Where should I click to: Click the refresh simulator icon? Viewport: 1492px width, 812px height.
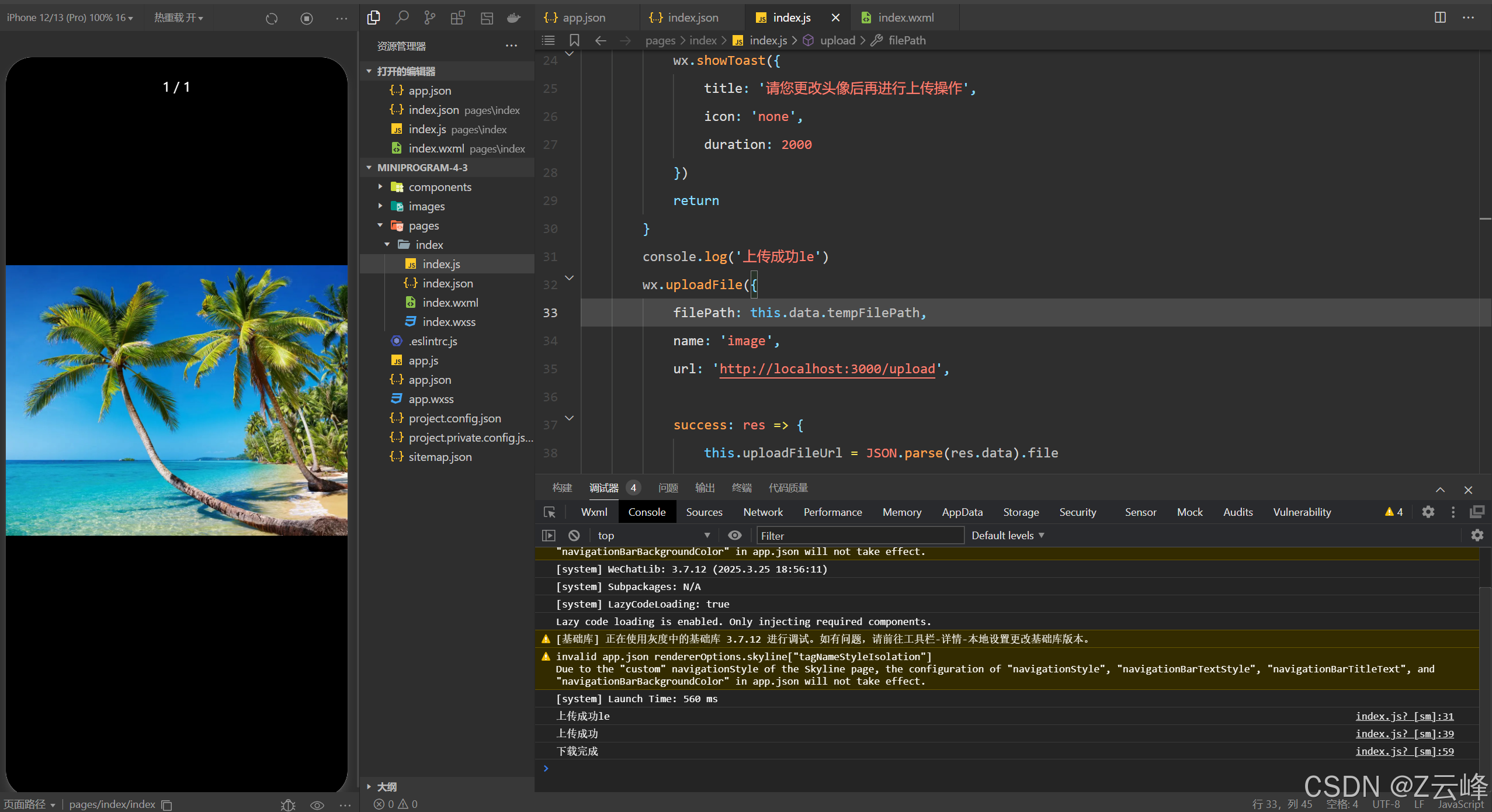pos(272,18)
